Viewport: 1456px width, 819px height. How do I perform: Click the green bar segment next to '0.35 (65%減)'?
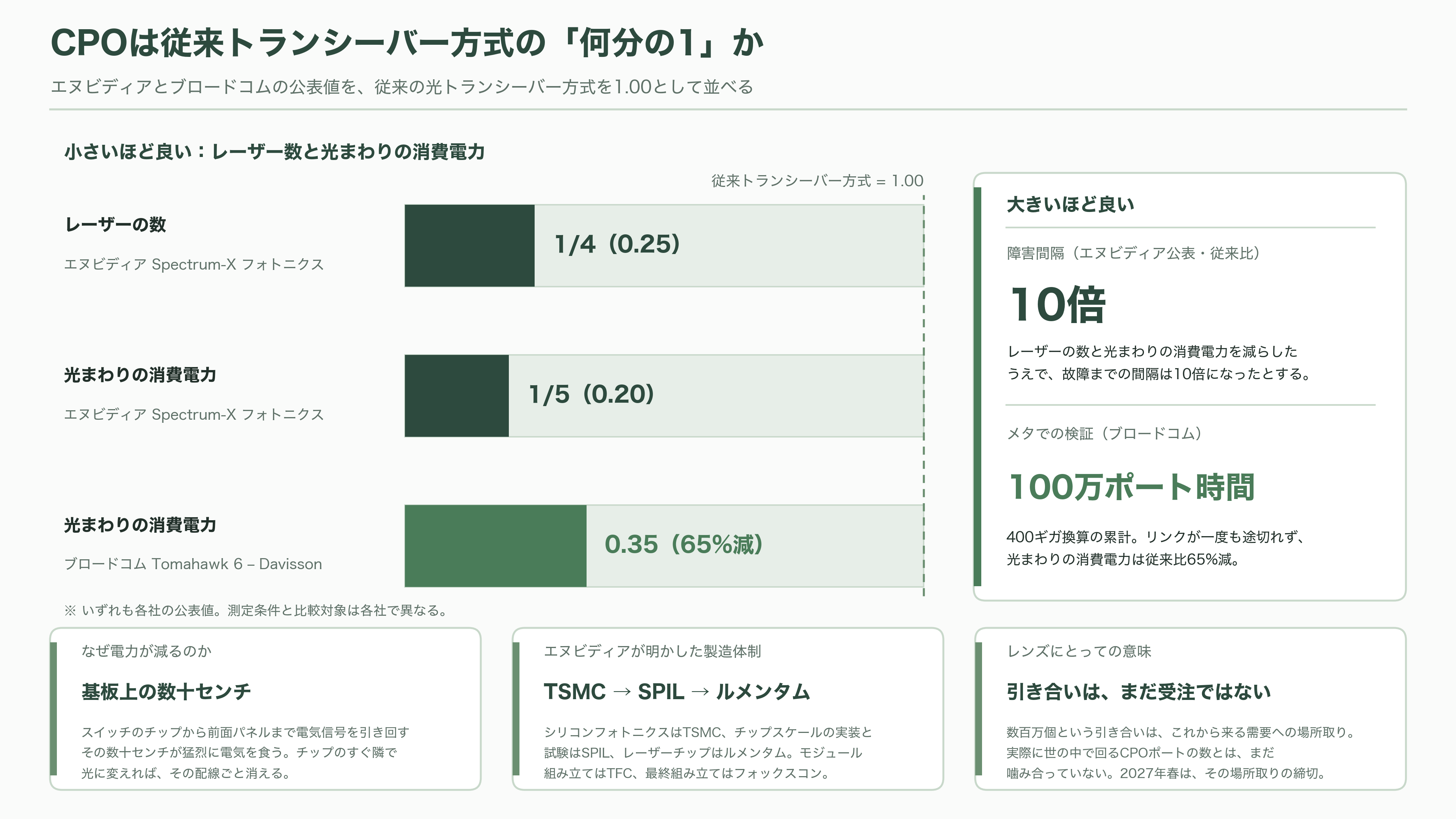pyautogui.click(x=496, y=546)
